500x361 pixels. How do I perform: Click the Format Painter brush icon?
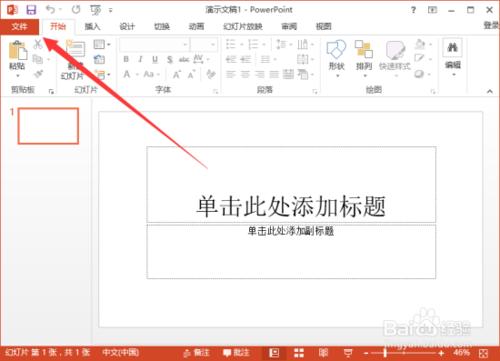point(39,74)
